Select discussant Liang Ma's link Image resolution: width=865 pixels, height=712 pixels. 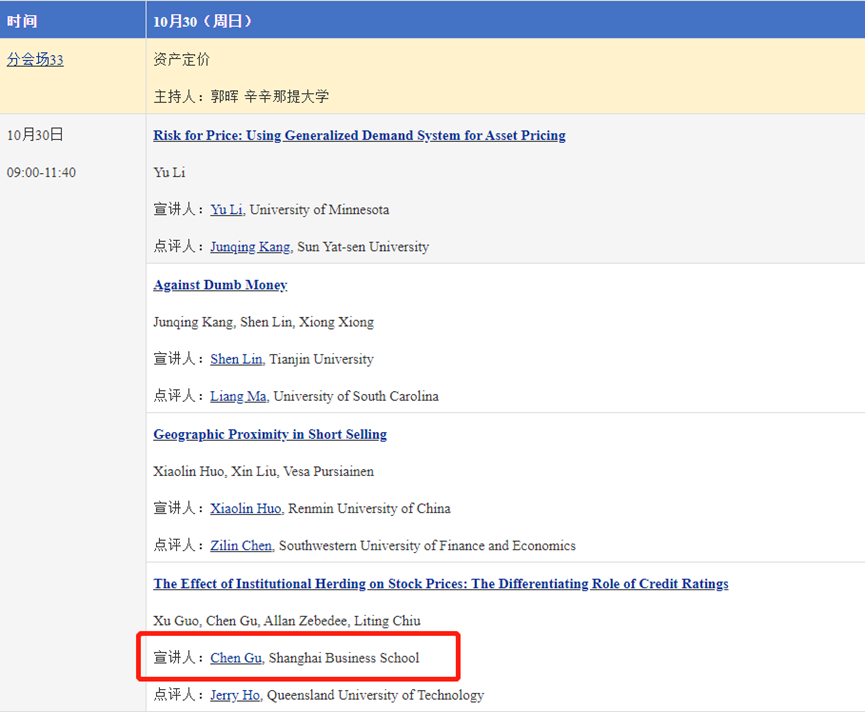pos(238,396)
